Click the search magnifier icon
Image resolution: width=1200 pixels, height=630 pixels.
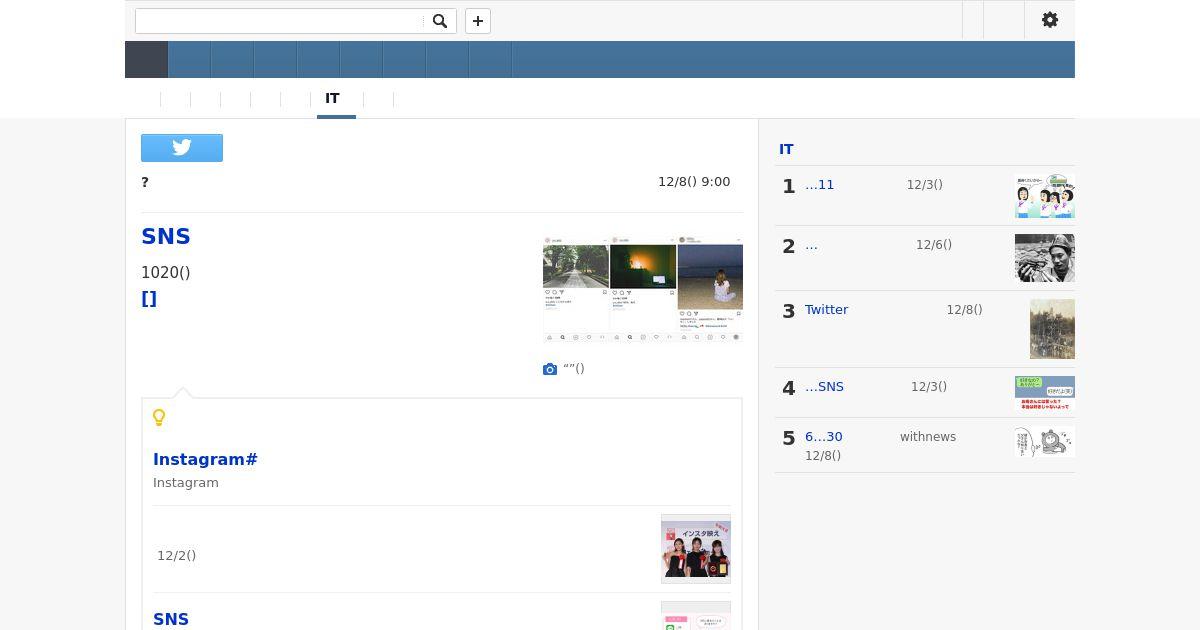coord(439,21)
